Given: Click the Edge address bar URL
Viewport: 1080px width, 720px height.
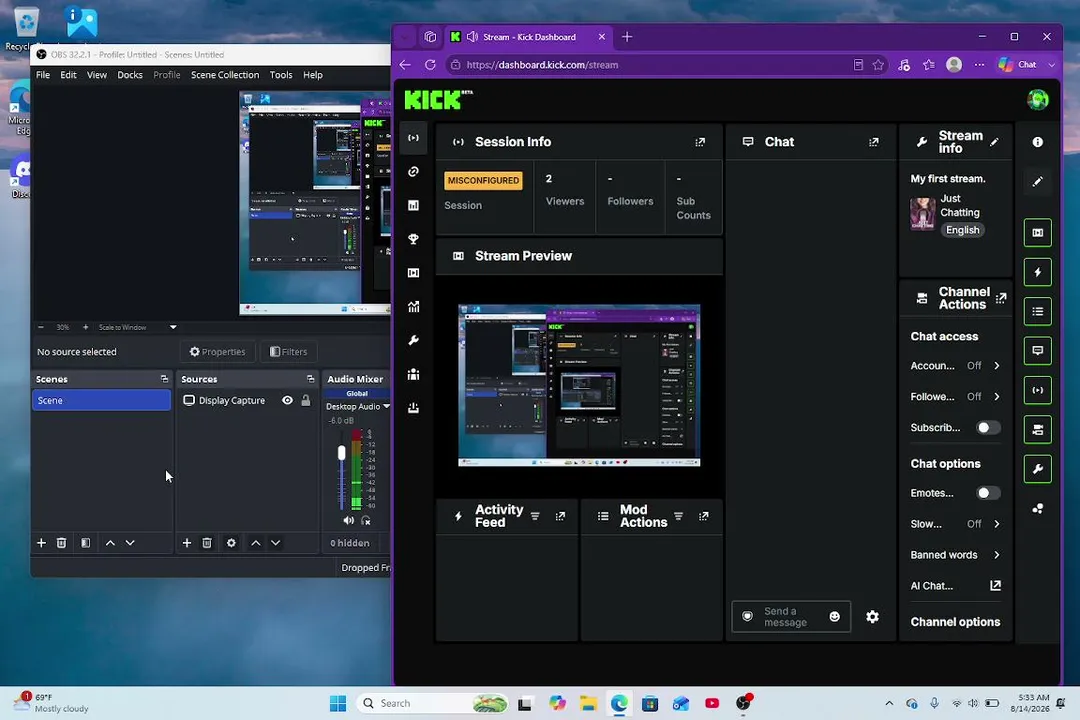Looking at the screenshot, I should coord(542,65).
